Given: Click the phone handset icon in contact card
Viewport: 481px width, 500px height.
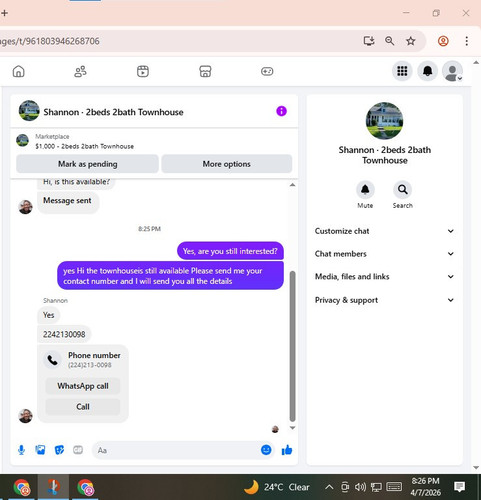Looking at the screenshot, I should click(x=52, y=360).
